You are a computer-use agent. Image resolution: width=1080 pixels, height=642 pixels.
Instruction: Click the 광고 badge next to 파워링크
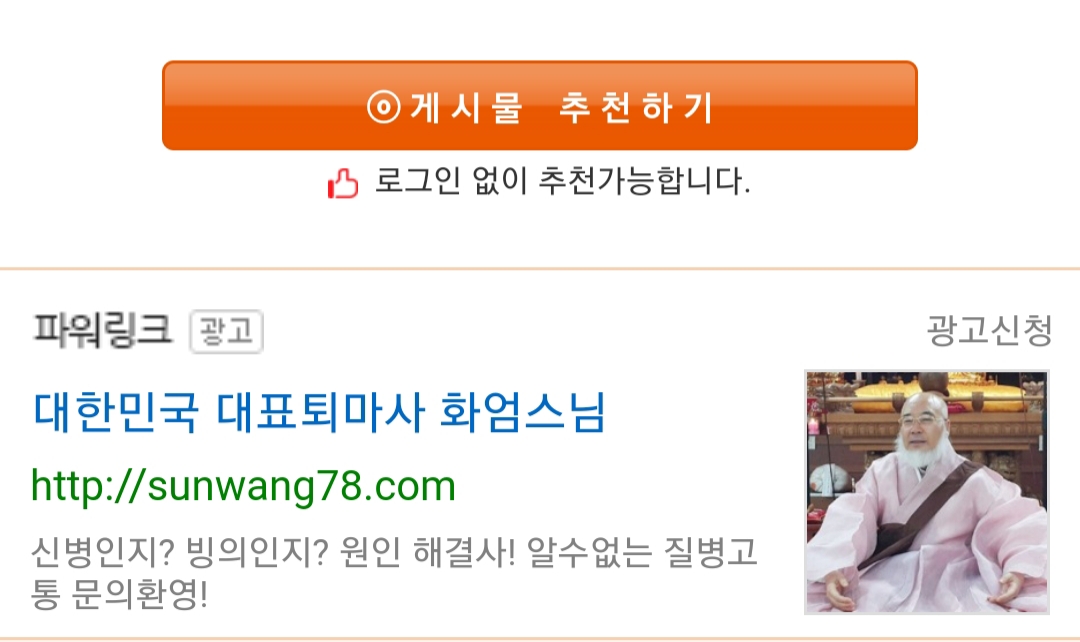pyautogui.click(x=227, y=331)
